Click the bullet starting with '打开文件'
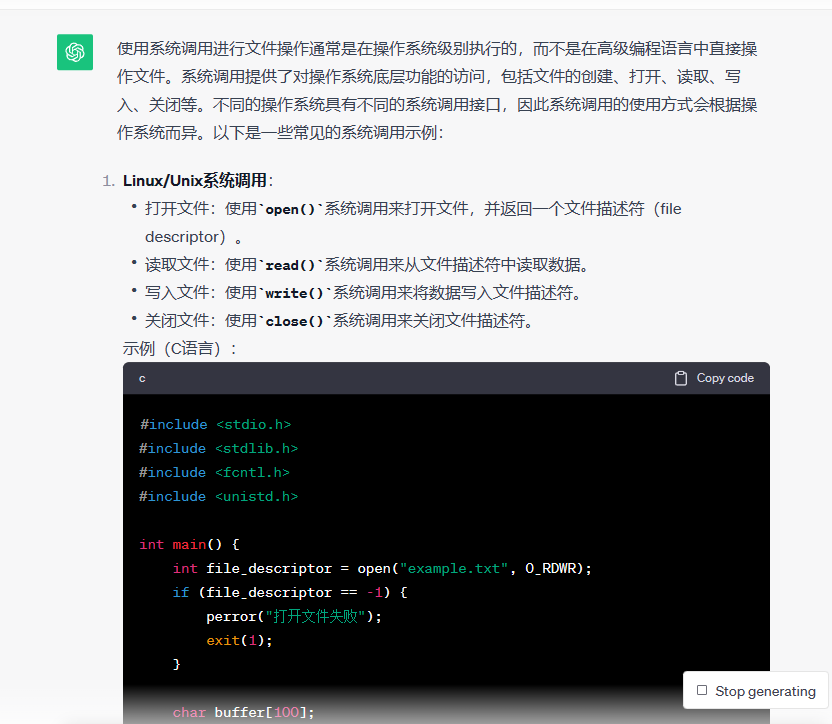Screen dimensions: 832x724 pyautogui.click(x=413, y=222)
